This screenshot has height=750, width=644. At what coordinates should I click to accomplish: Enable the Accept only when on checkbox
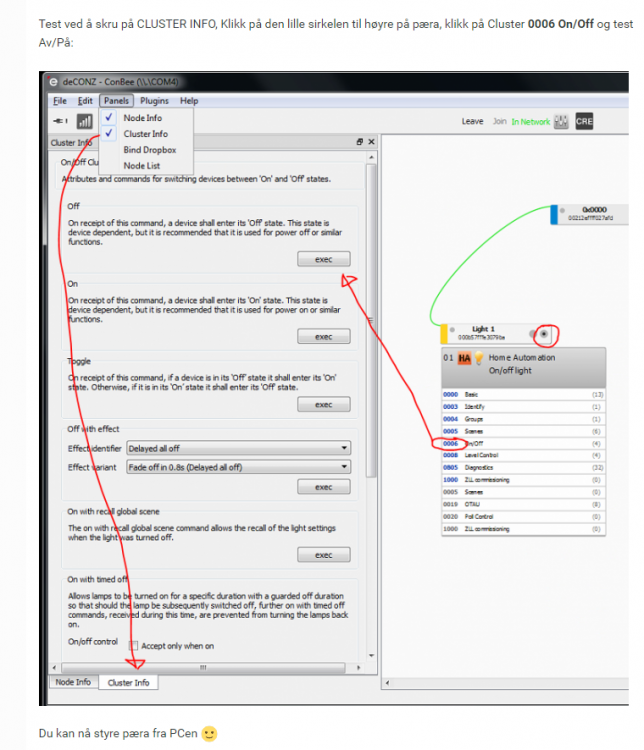point(134,646)
